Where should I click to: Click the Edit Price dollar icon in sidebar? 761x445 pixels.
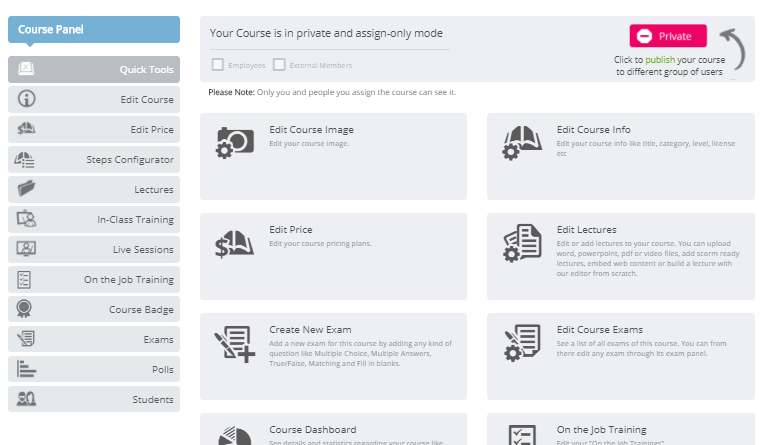point(26,129)
